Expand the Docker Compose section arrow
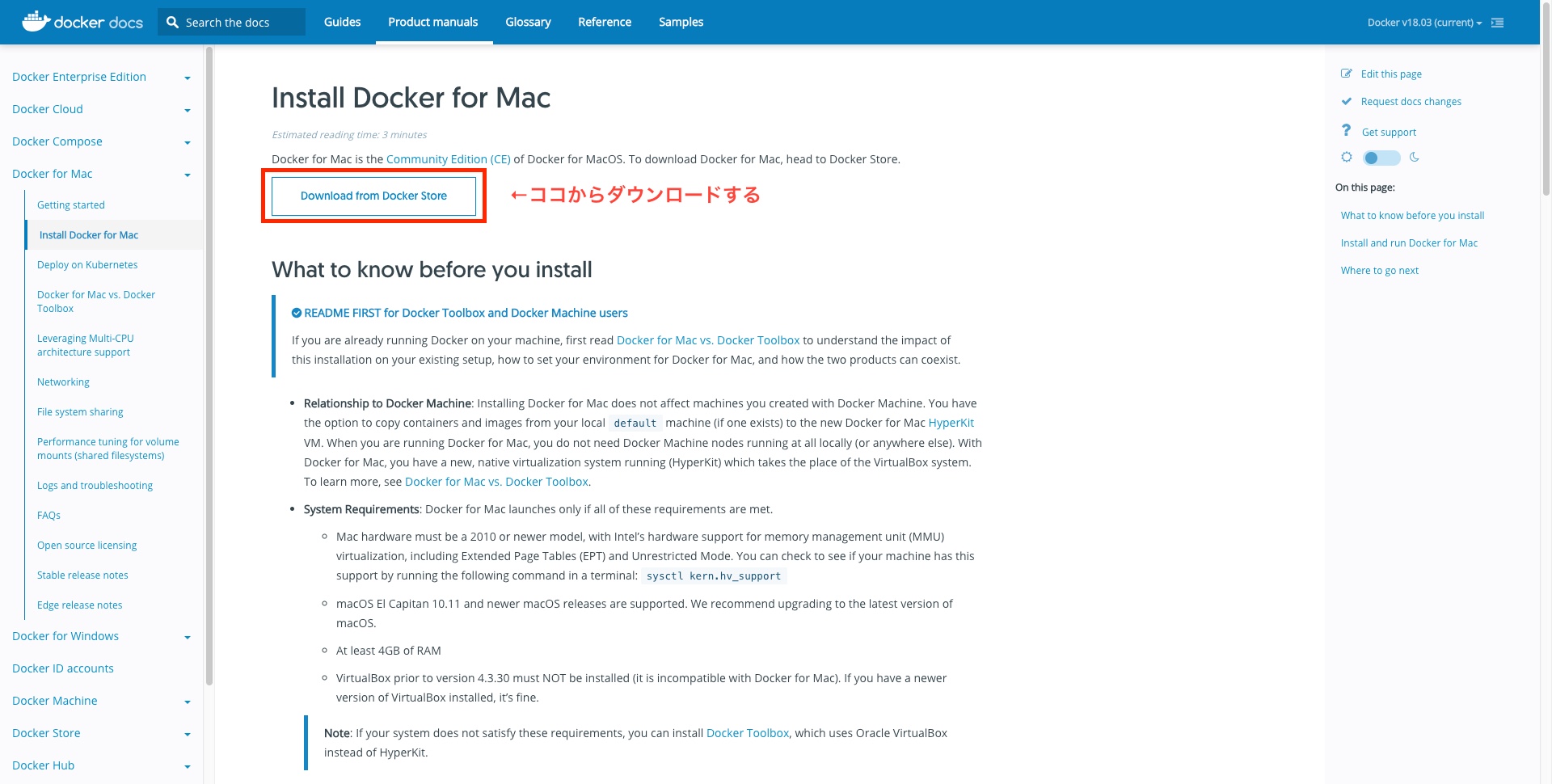This screenshot has height=784, width=1552. (x=188, y=143)
